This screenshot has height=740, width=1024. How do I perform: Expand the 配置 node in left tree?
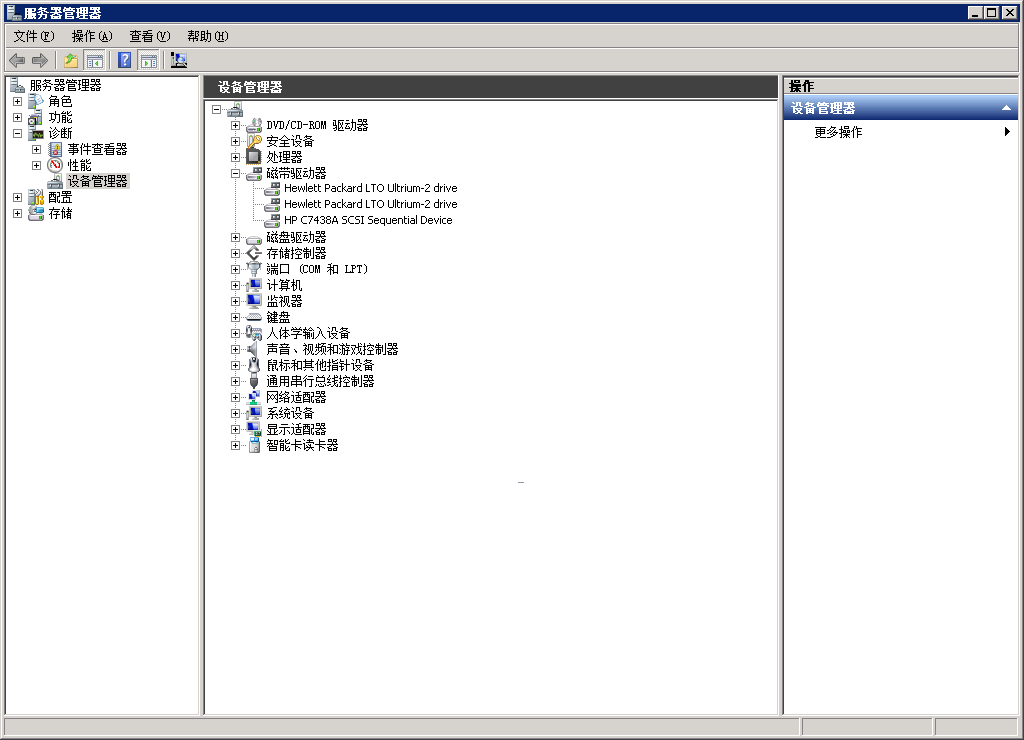18,197
